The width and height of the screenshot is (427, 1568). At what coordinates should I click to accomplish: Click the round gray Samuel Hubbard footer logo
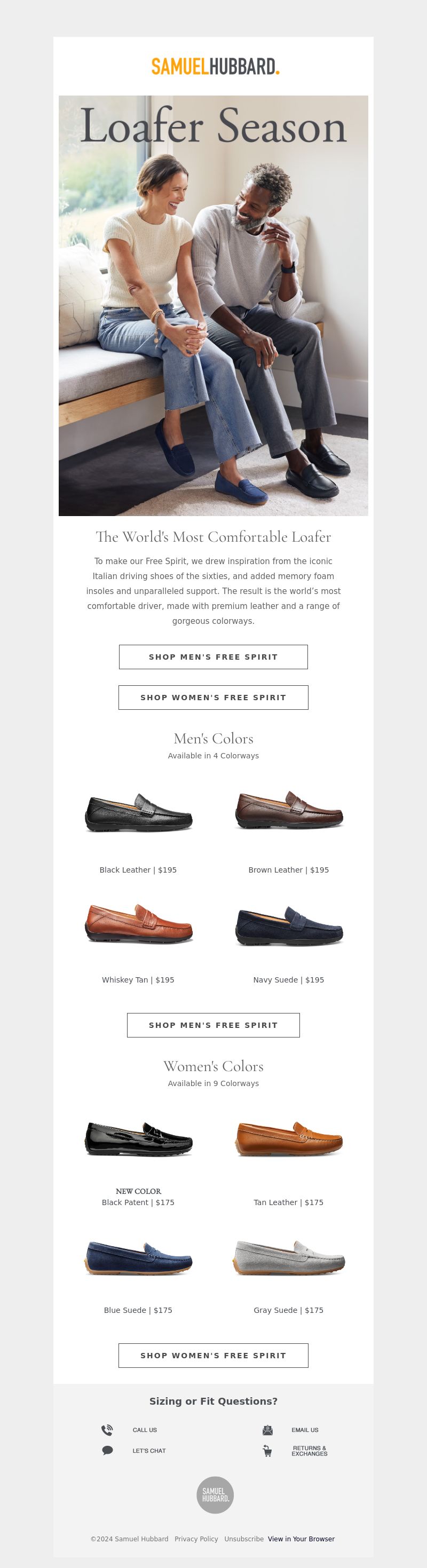click(x=215, y=1495)
